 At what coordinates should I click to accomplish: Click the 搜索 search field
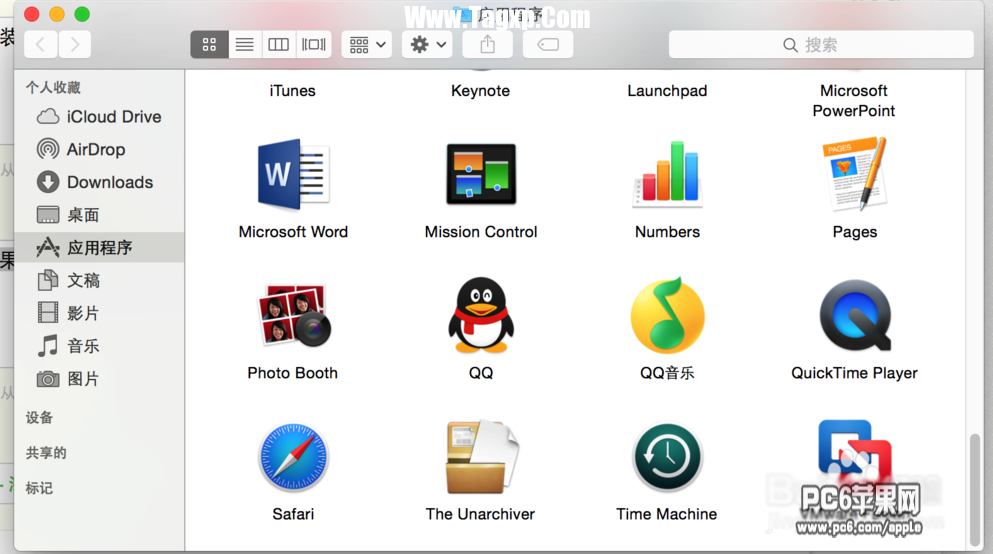pyautogui.click(x=821, y=44)
